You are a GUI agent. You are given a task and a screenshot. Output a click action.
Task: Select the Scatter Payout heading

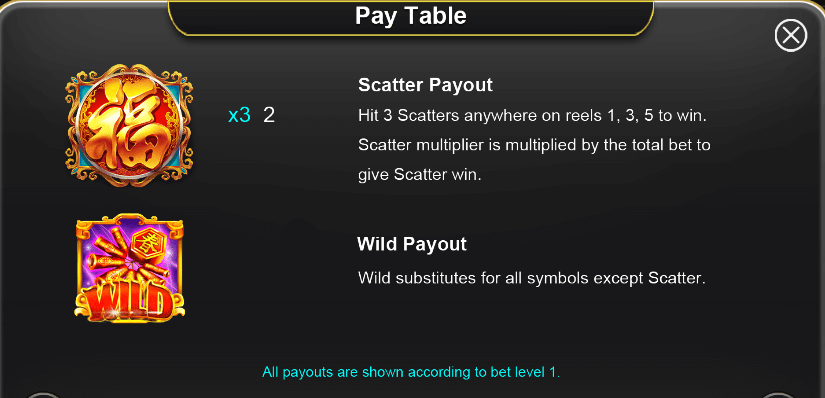[x=425, y=85]
